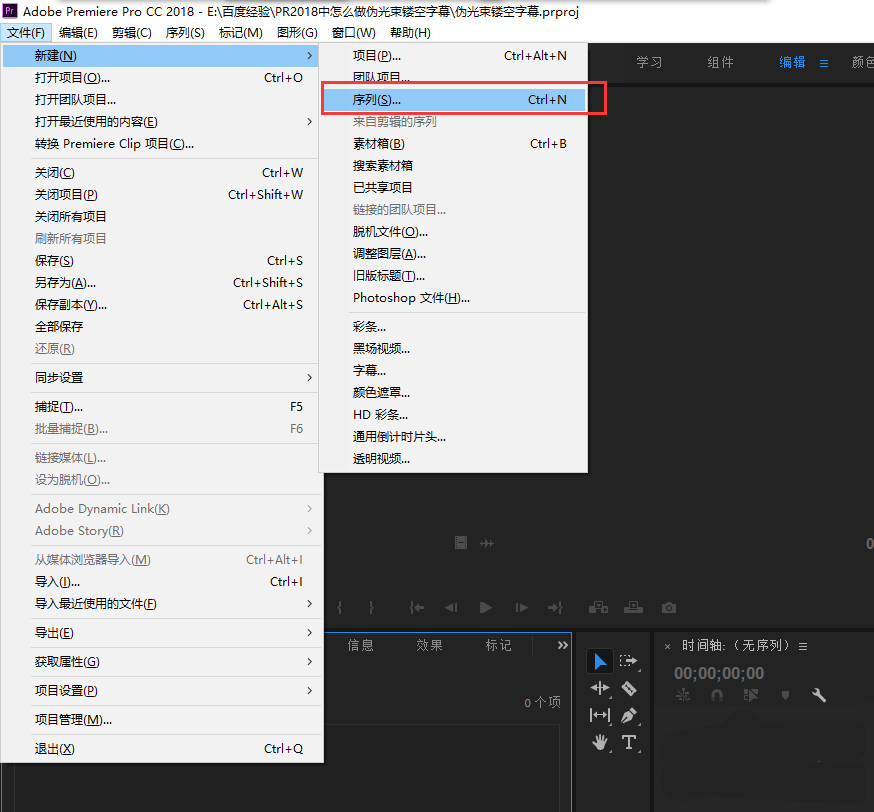
Task: Choose 字幕... in the submenu
Action: (454, 371)
